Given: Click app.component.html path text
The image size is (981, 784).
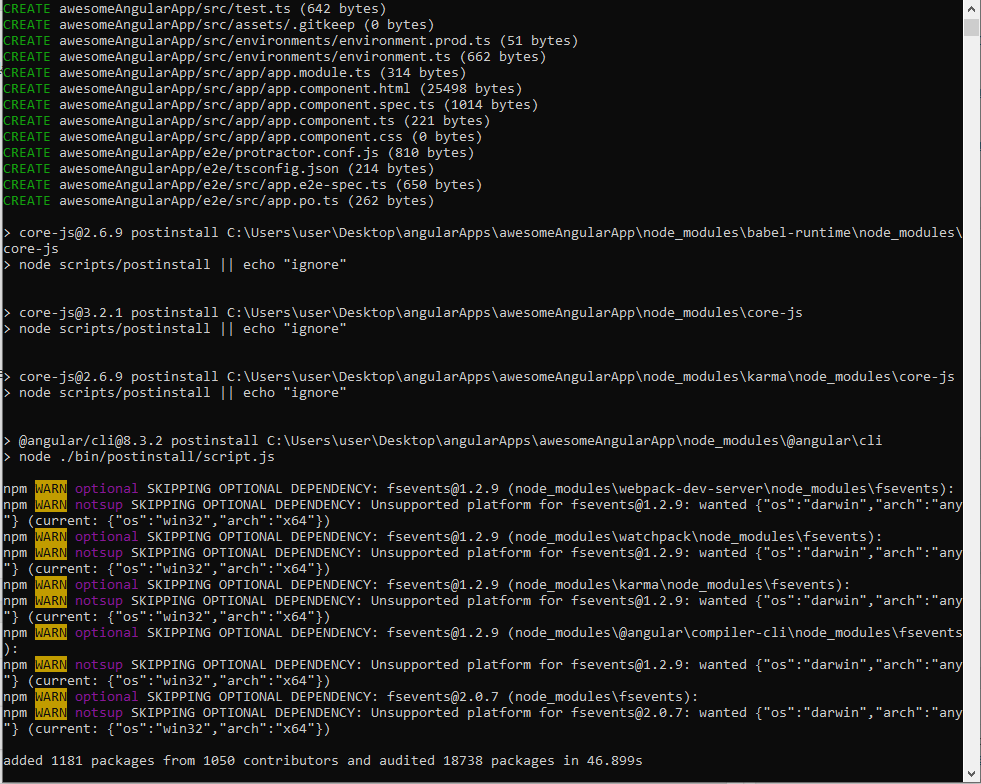Looking at the screenshot, I should tap(235, 89).
